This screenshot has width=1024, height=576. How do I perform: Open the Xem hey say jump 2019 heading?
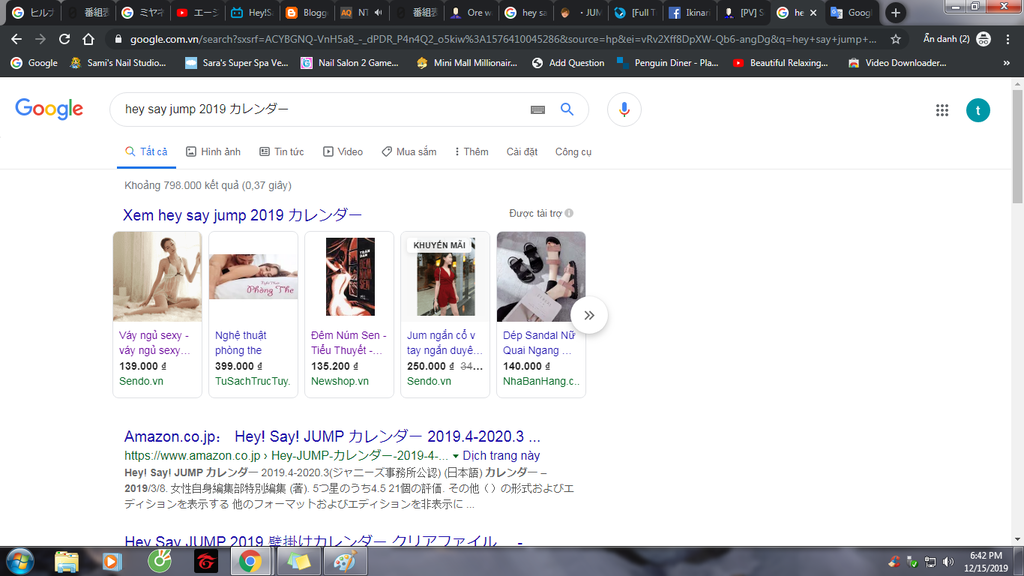(242, 215)
